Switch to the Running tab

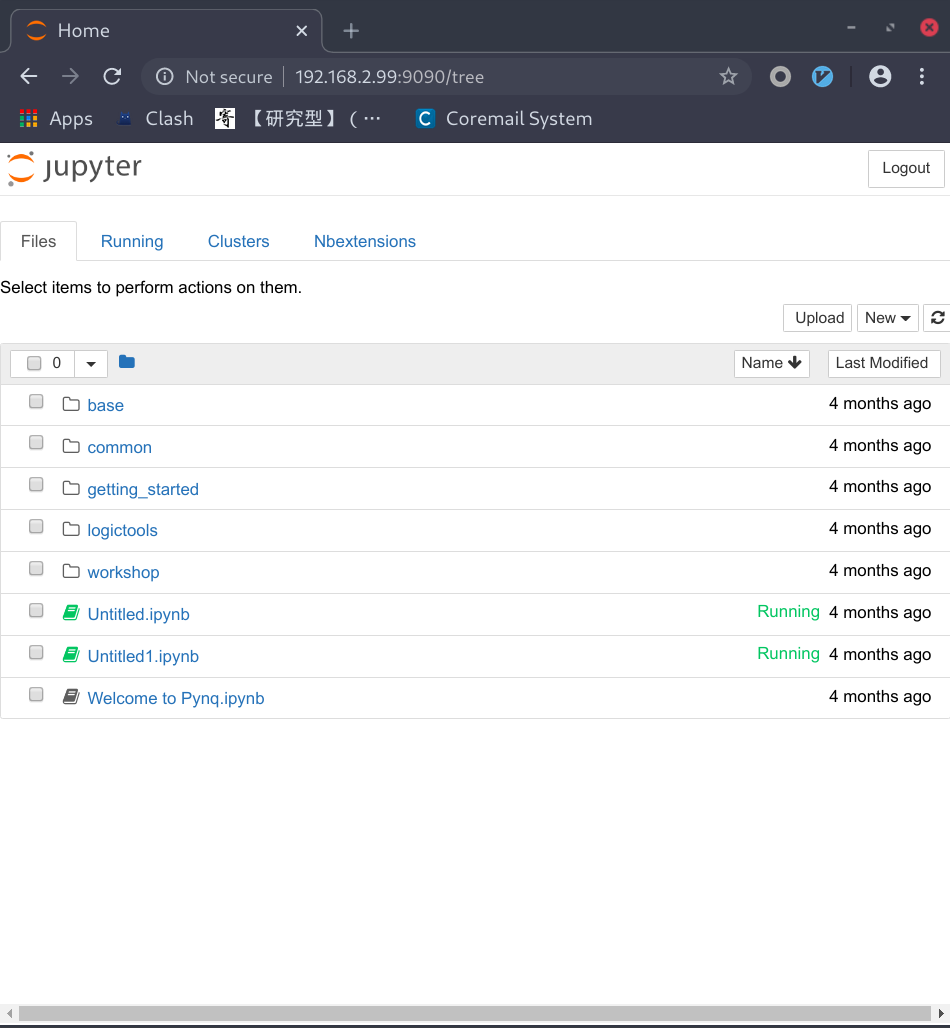coord(132,241)
